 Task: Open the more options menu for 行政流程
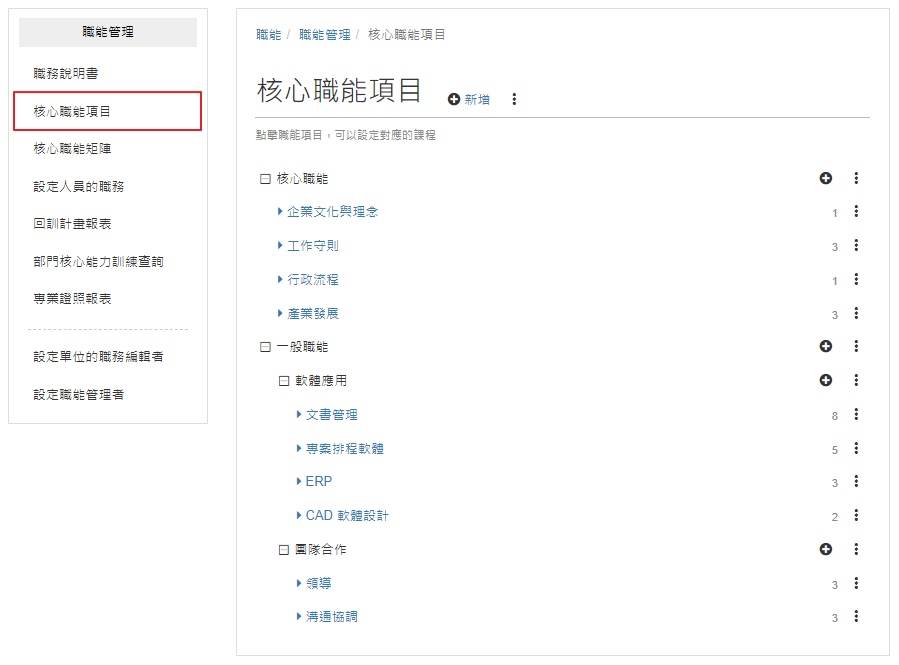(856, 279)
